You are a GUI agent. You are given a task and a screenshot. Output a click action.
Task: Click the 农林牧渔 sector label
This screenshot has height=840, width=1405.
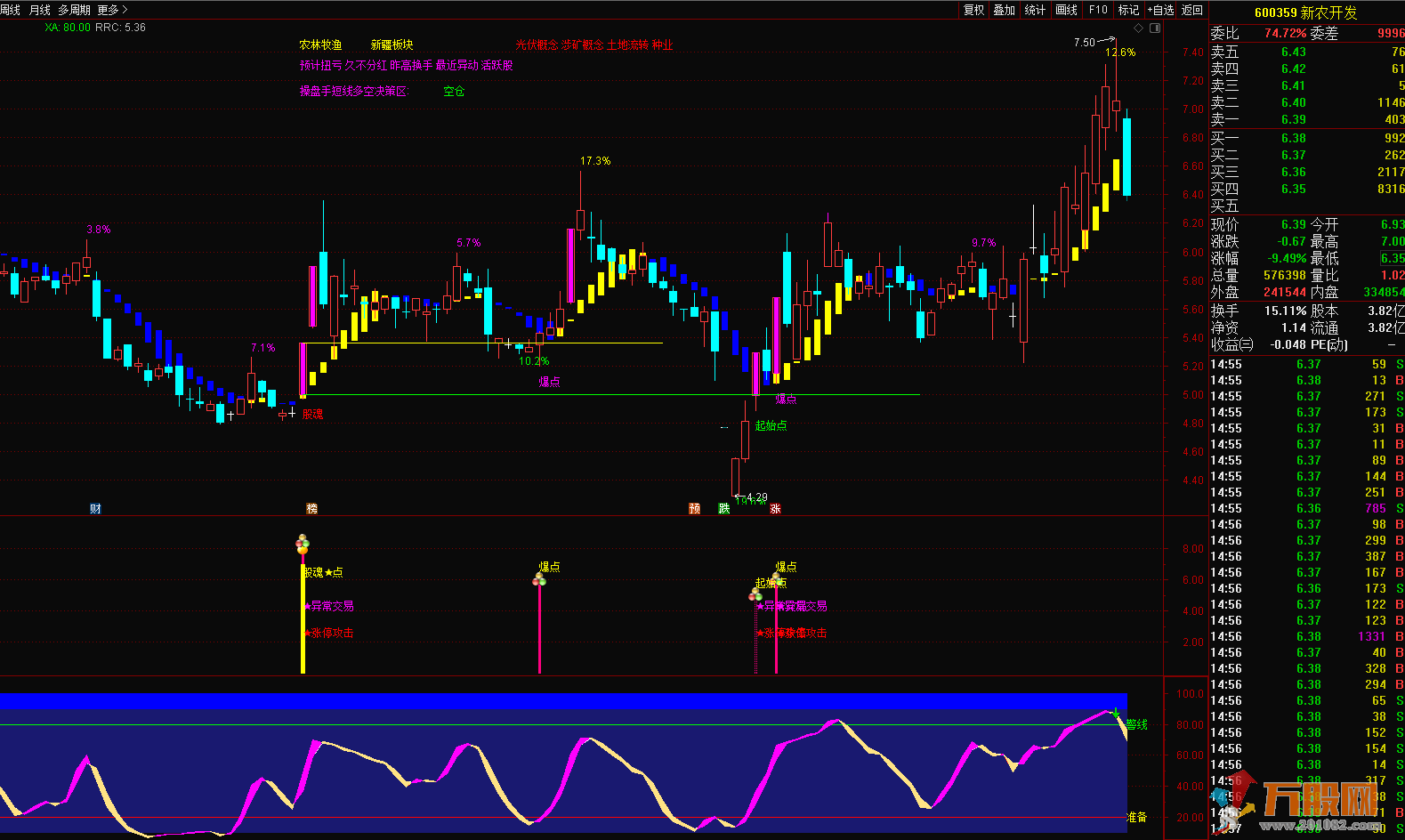pos(320,44)
